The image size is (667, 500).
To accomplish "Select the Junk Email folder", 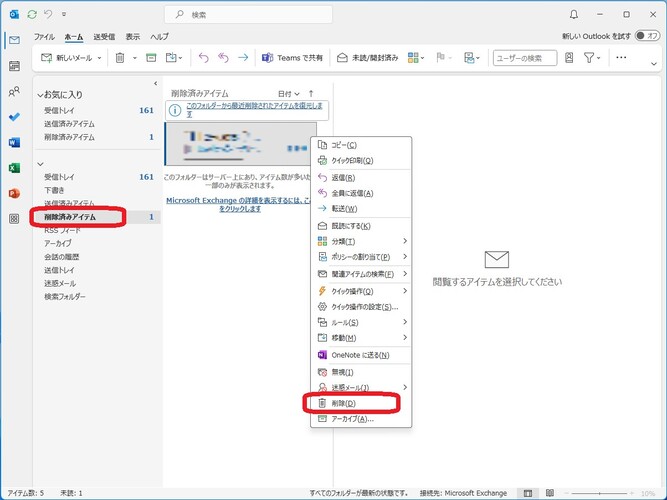I will [99, 283].
